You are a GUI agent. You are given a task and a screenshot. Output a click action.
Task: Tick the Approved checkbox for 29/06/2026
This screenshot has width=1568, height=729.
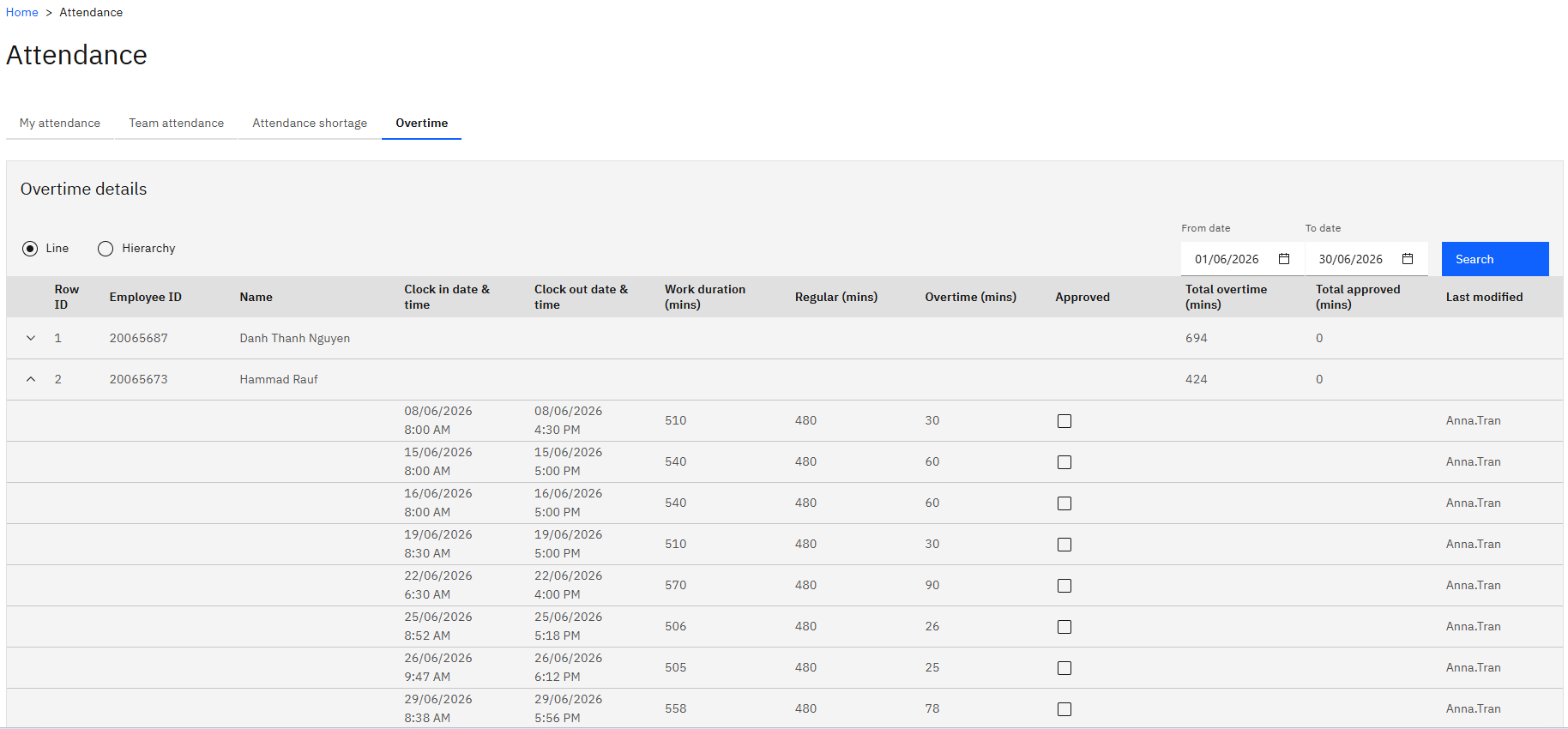tap(1064, 709)
